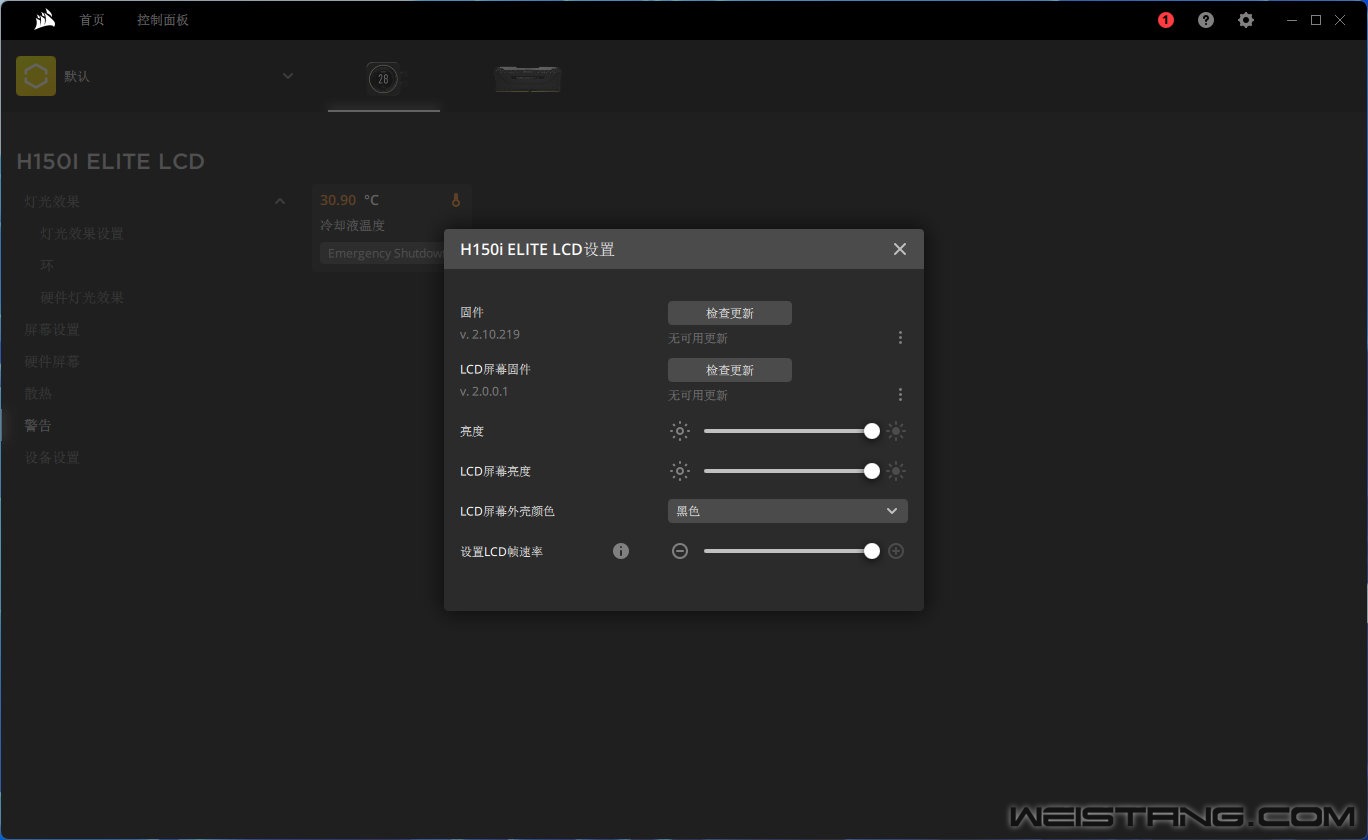Select 屏幕设置 in sidebar

tap(52, 329)
